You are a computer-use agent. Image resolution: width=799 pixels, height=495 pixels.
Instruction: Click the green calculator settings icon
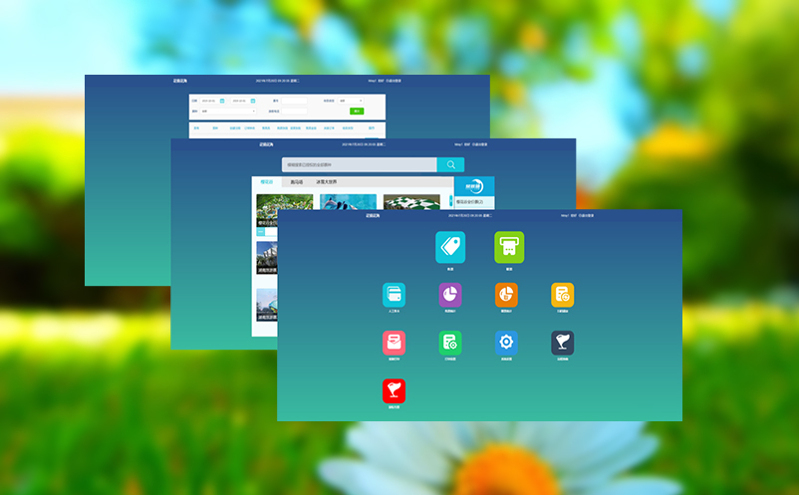pos(450,343)
